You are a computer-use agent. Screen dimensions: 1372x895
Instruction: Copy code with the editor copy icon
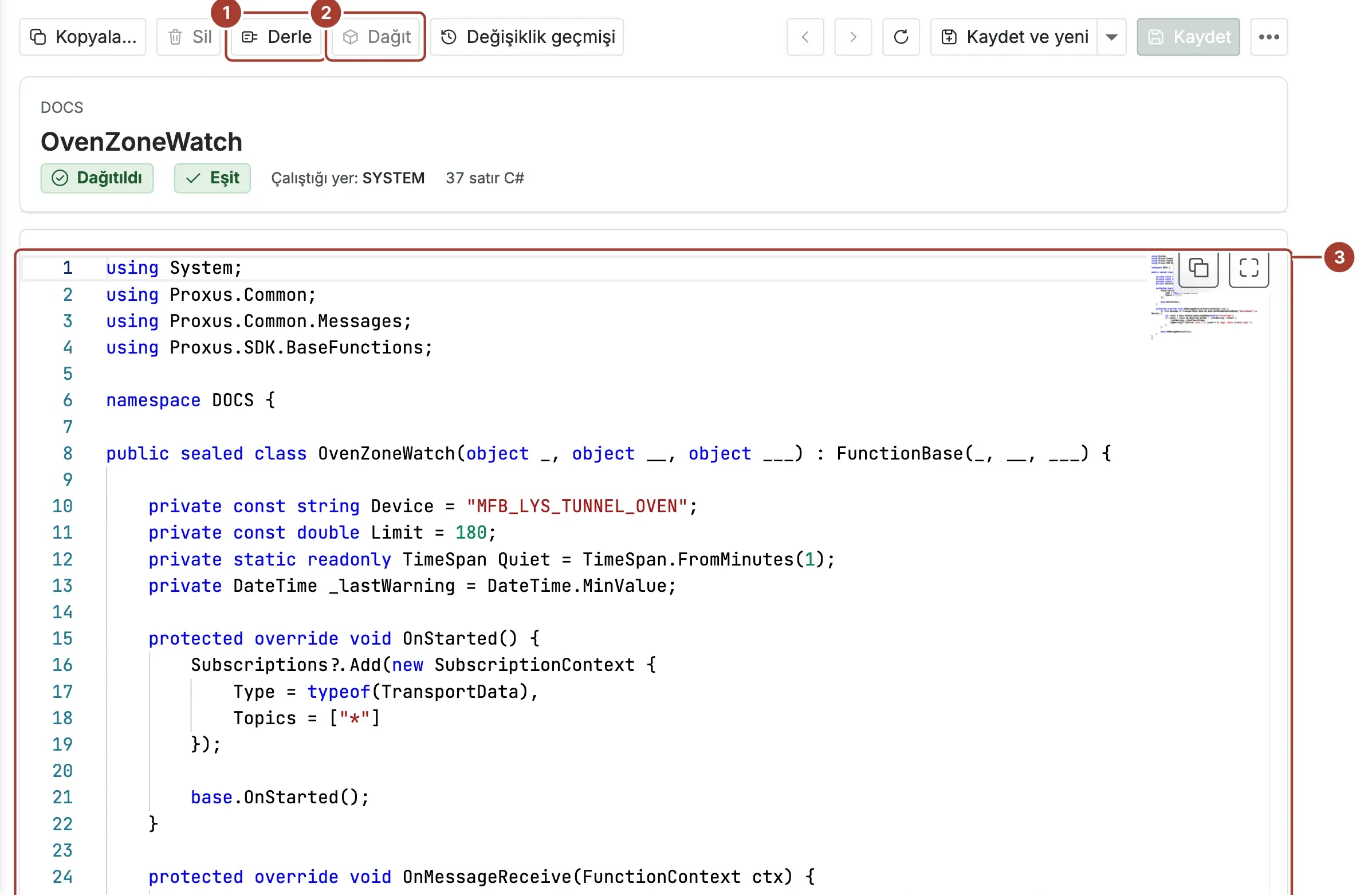pos(1199,268)
